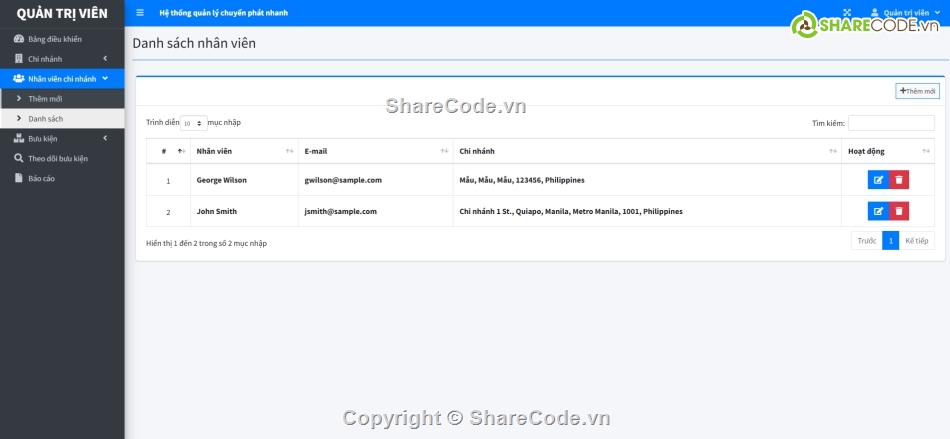Click the Tìm kiếm search field
This screenshot has width=950, height=439.
pyautogui.click(x=891, y=123)
